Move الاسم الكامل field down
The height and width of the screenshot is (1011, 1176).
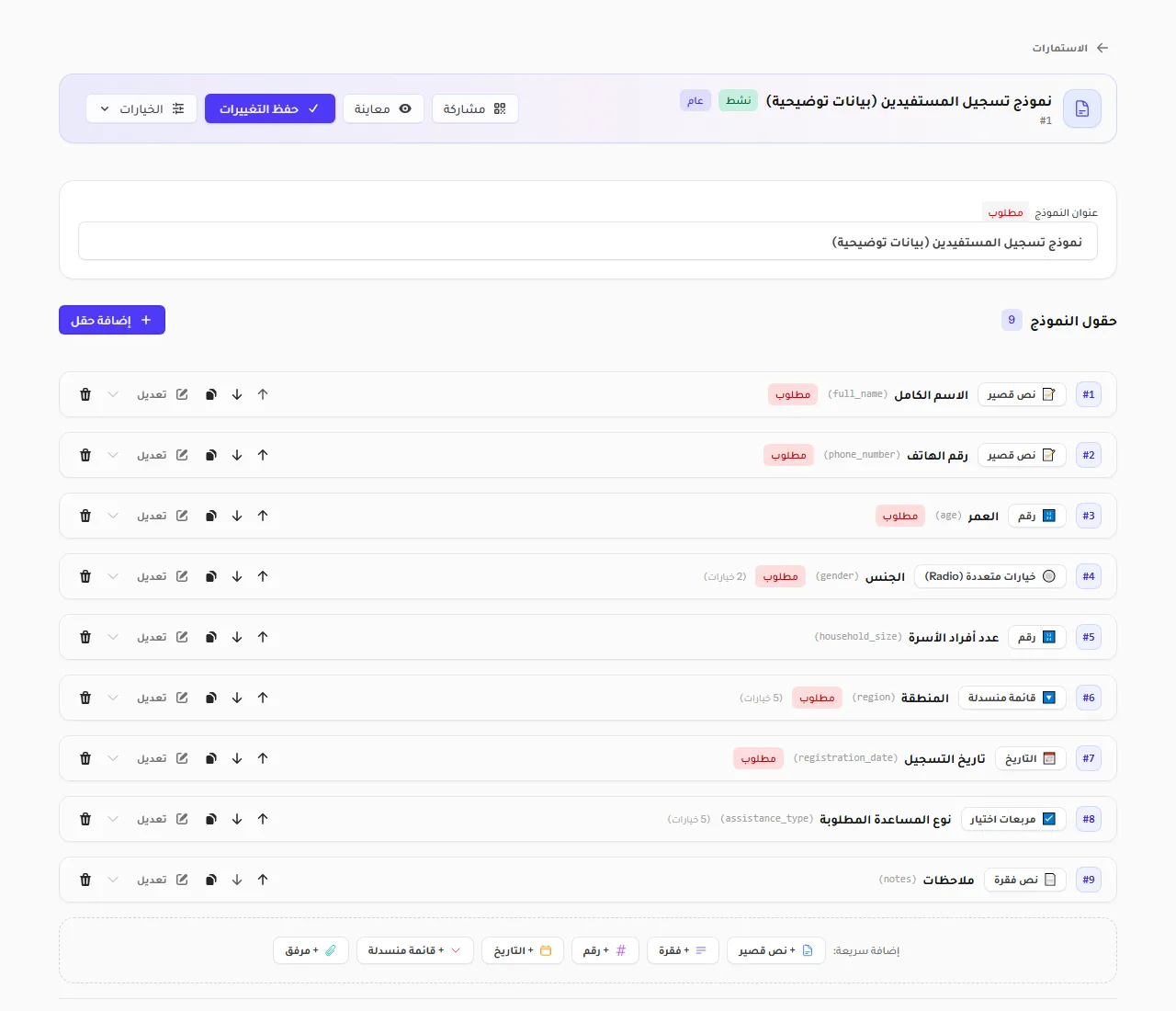pos(237,394)
